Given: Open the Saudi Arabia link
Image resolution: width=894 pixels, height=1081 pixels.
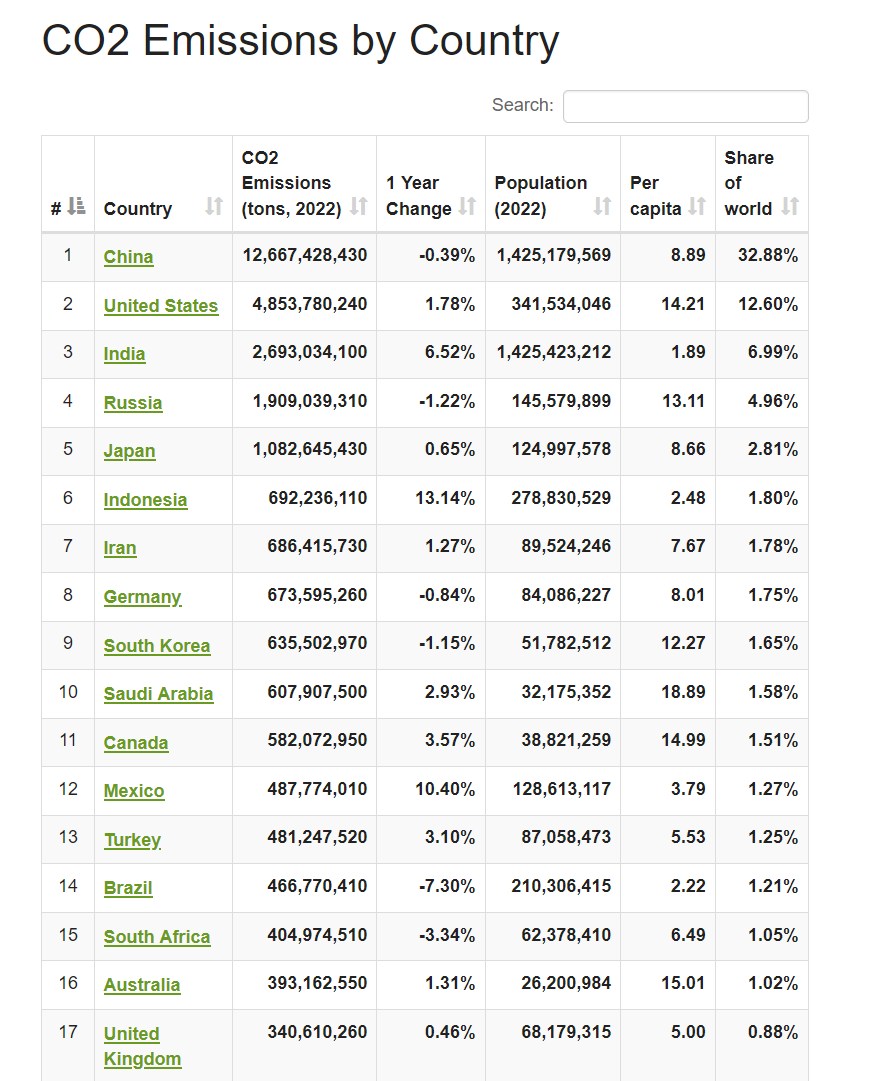Looking at the screenshot, I should click(x=159, y=694).
